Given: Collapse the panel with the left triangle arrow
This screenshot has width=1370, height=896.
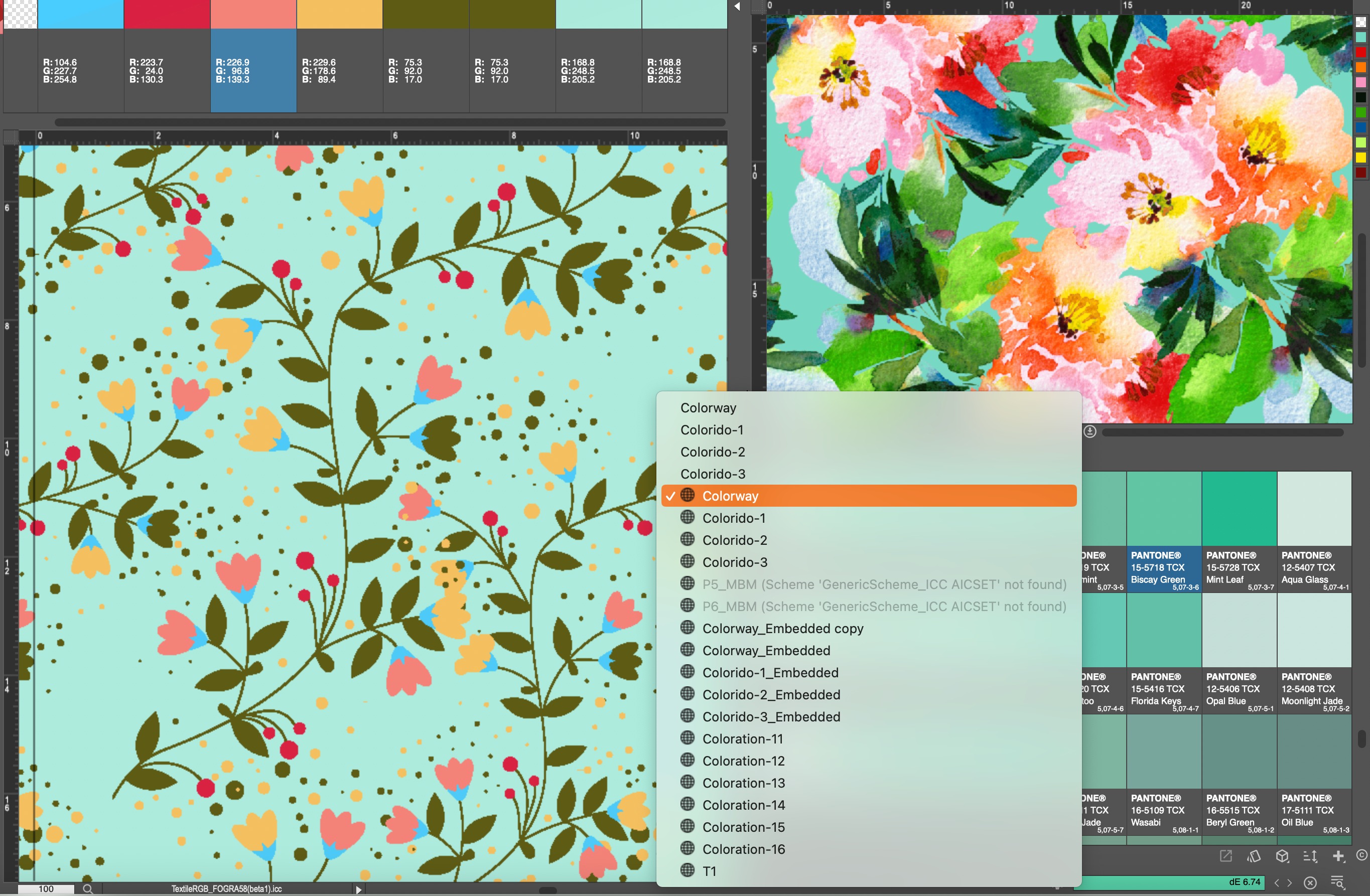Looking at the screenshot, I should (x=737, y=7).
